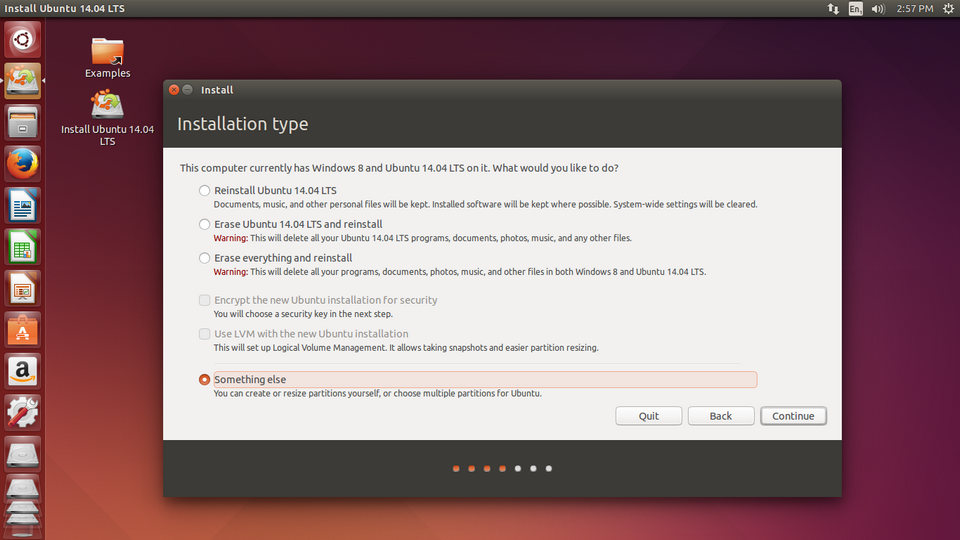This screenshot has height=540, width=960.
Task: Open the system gear session menu
Action: point(948,9)
